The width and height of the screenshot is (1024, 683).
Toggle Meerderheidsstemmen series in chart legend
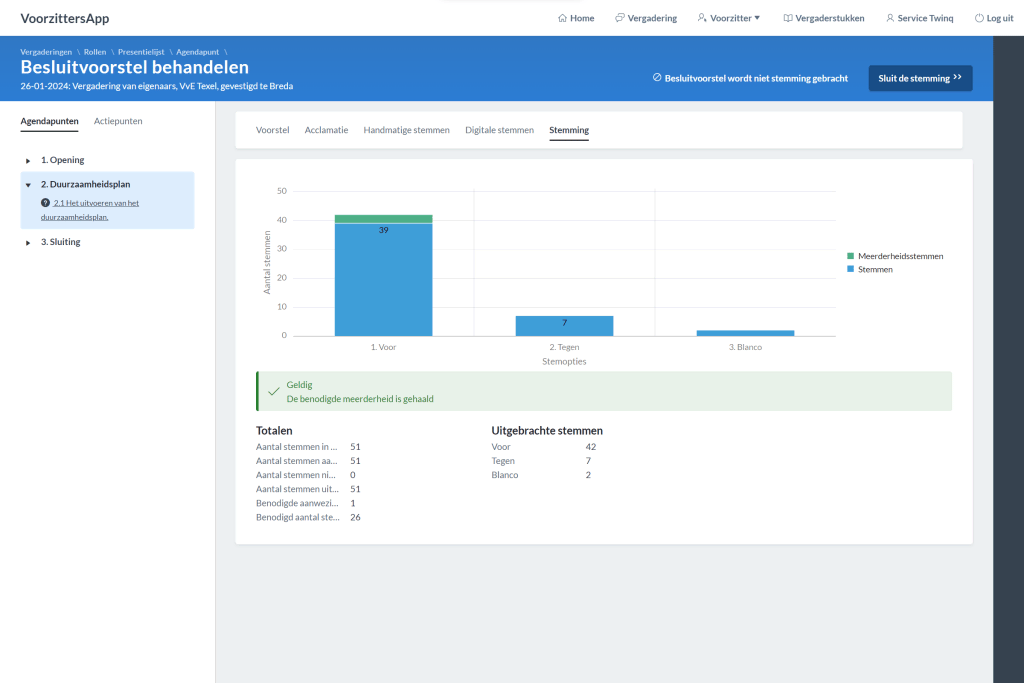tap(900, 256)
